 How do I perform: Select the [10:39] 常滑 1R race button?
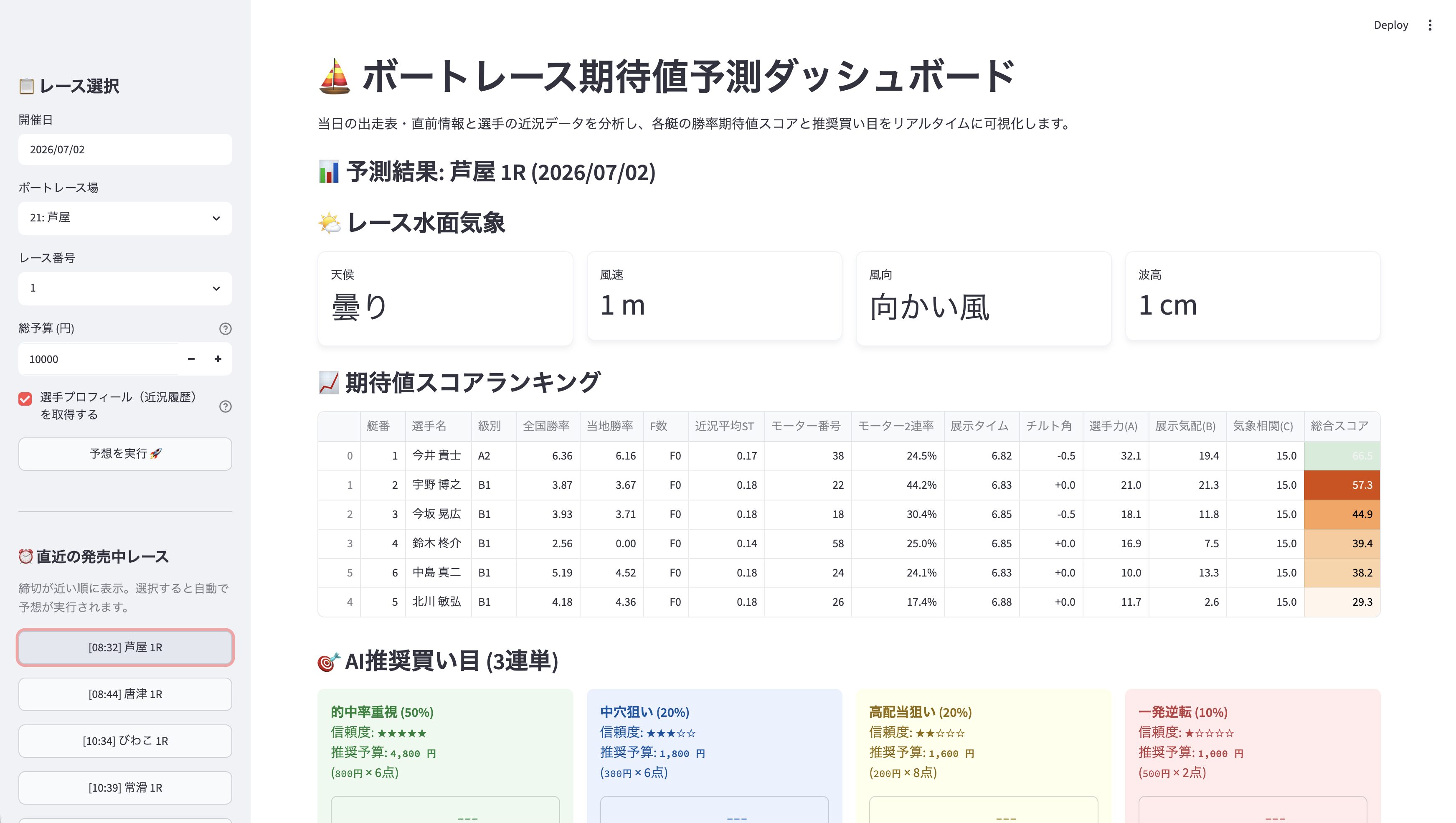coord(125,787)
